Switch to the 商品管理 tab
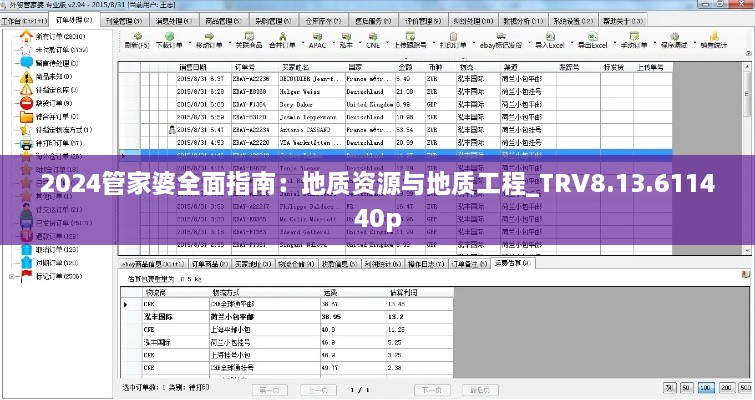The height and width of the screenshot is (400, 755). pyautogui.click(x=224, y=21)
